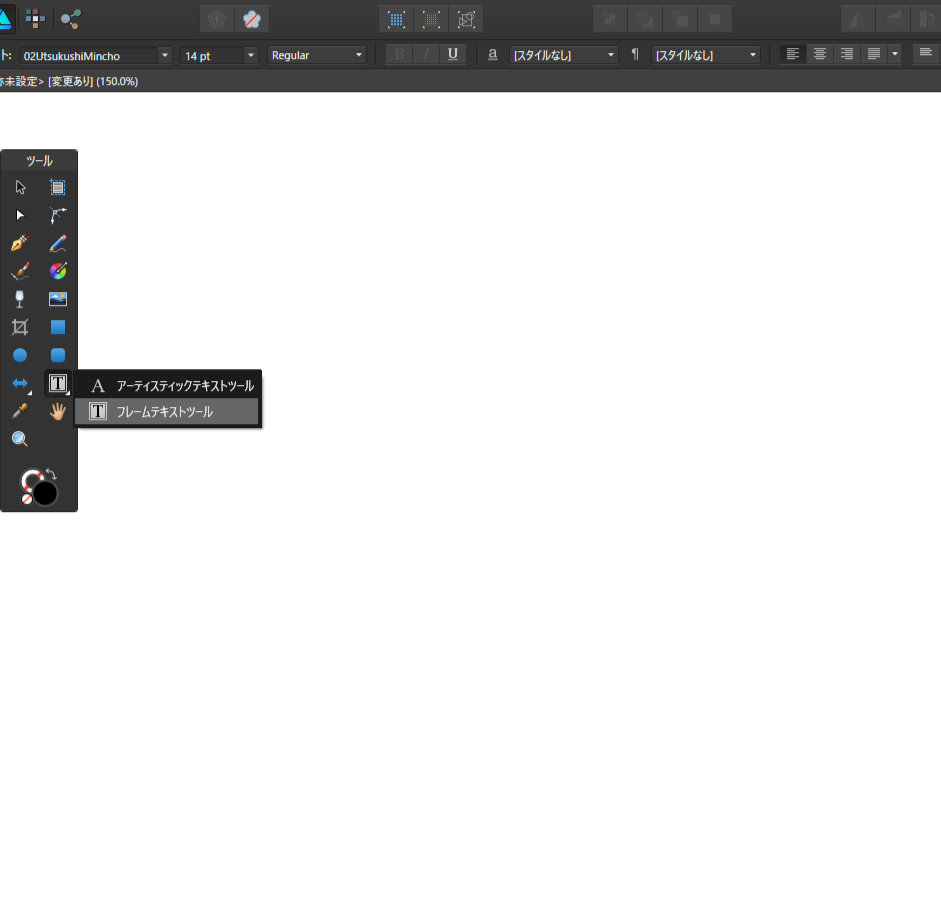Click the Frame Text tool button in Tools panel
Screen dimensions: 941x905
(58, 383)
